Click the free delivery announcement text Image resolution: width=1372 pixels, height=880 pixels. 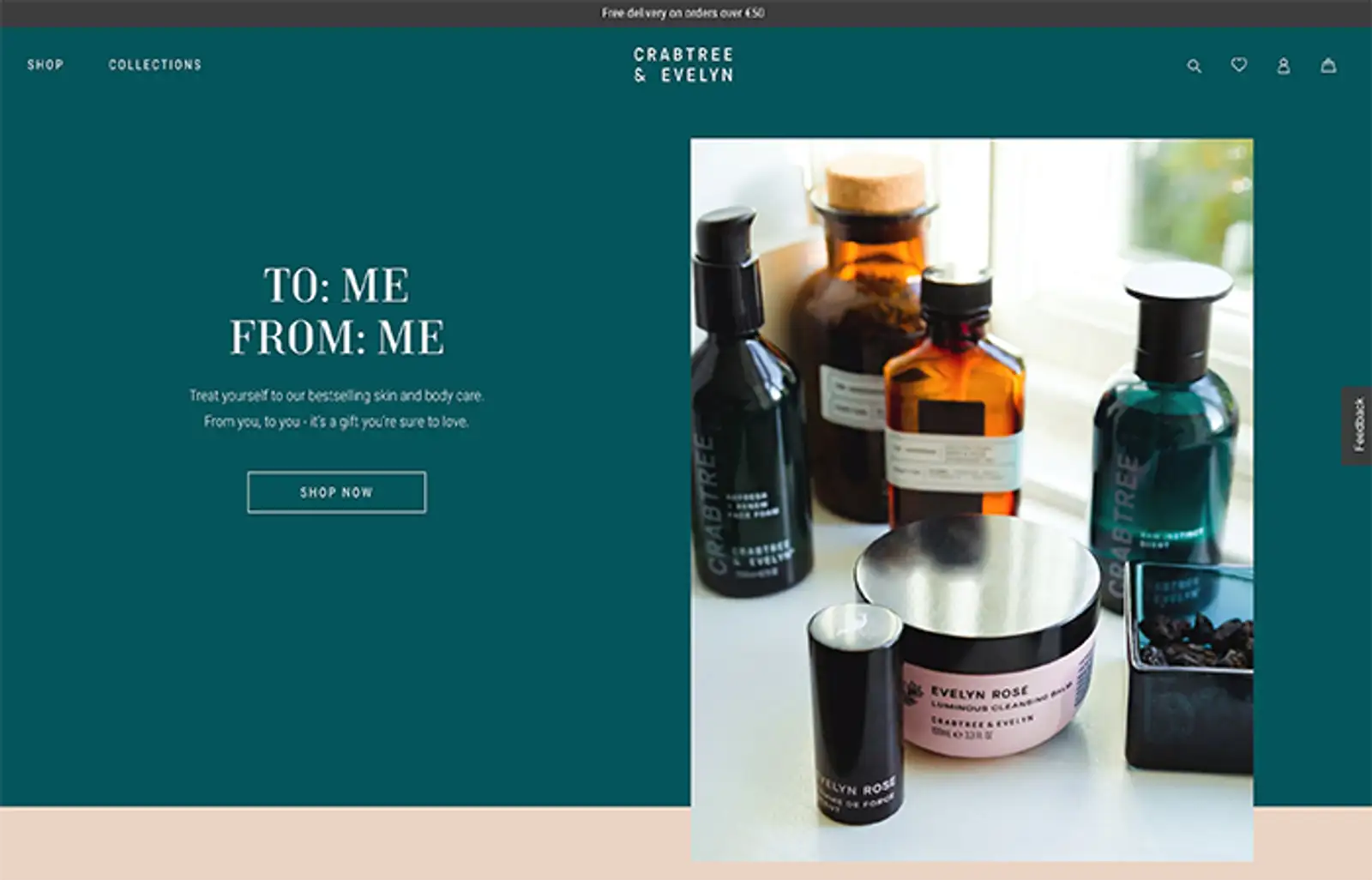tap(683, 13)
